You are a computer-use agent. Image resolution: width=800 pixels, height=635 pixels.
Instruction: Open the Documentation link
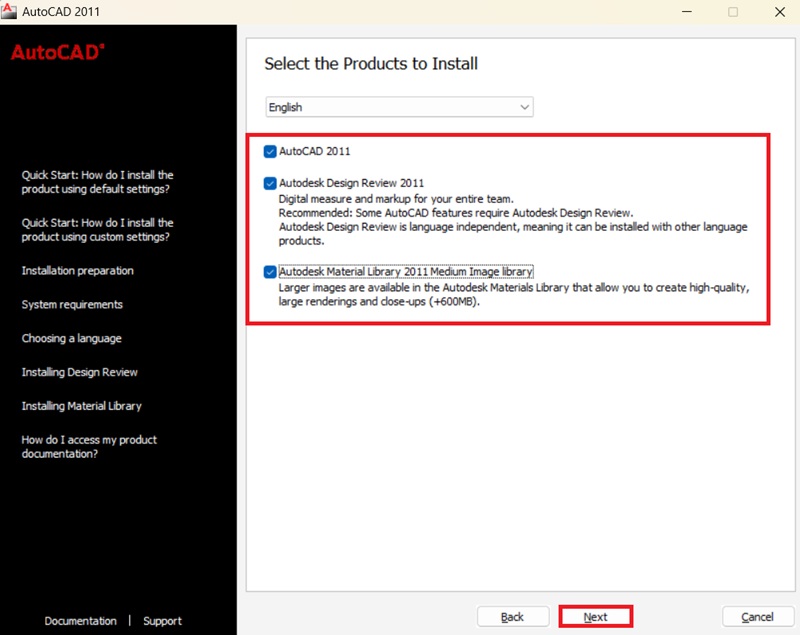(80, 621)
